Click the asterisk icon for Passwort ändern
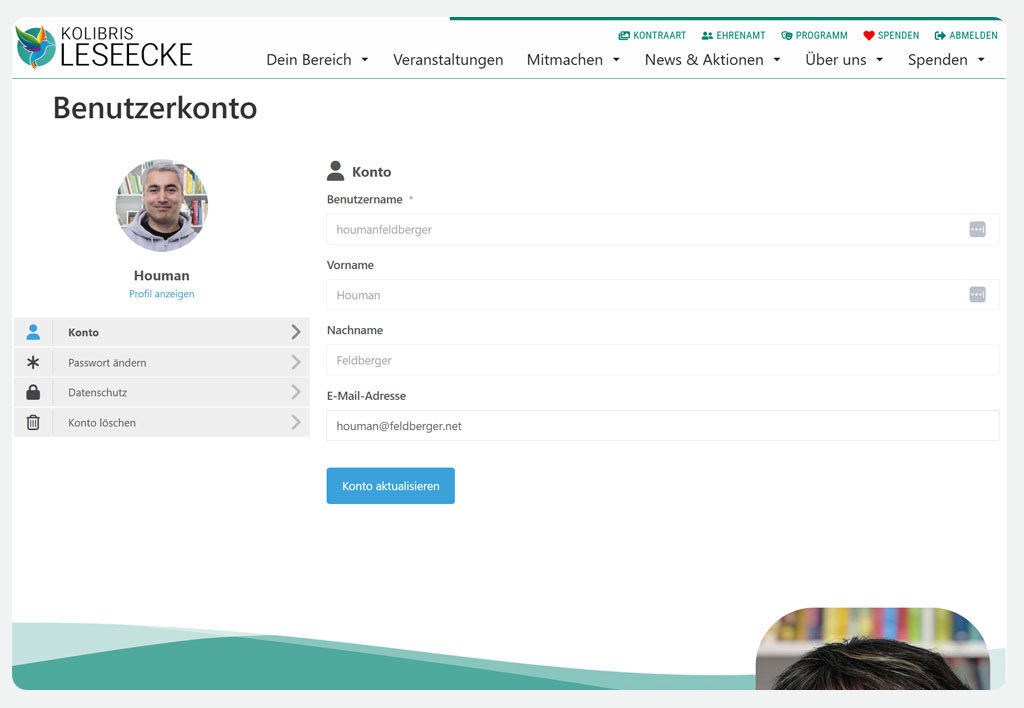This screenshot has height=708, width=1024. click(x=33, y=362)
